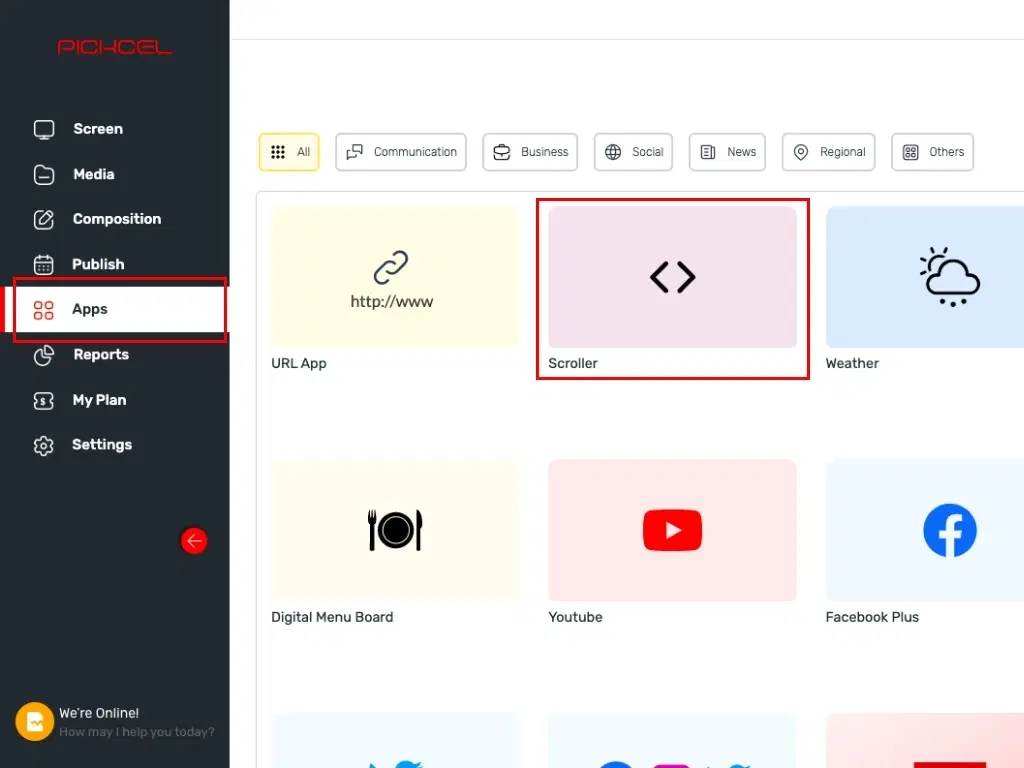Click the My Plan icon
The image size is (1024, 768).
(x=44, y=400)
